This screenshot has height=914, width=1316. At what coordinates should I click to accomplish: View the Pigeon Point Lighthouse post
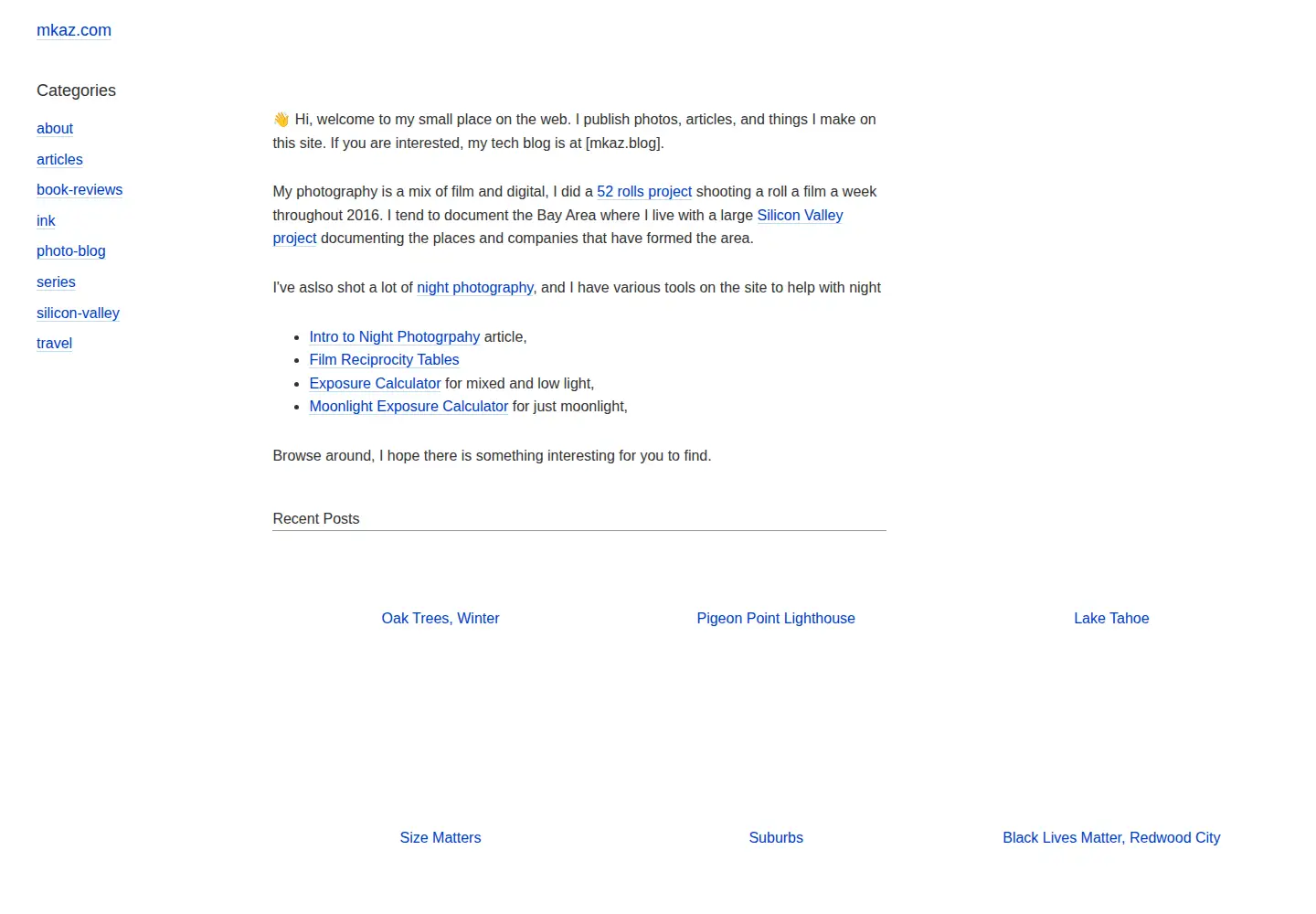click(x=776, y=619)
